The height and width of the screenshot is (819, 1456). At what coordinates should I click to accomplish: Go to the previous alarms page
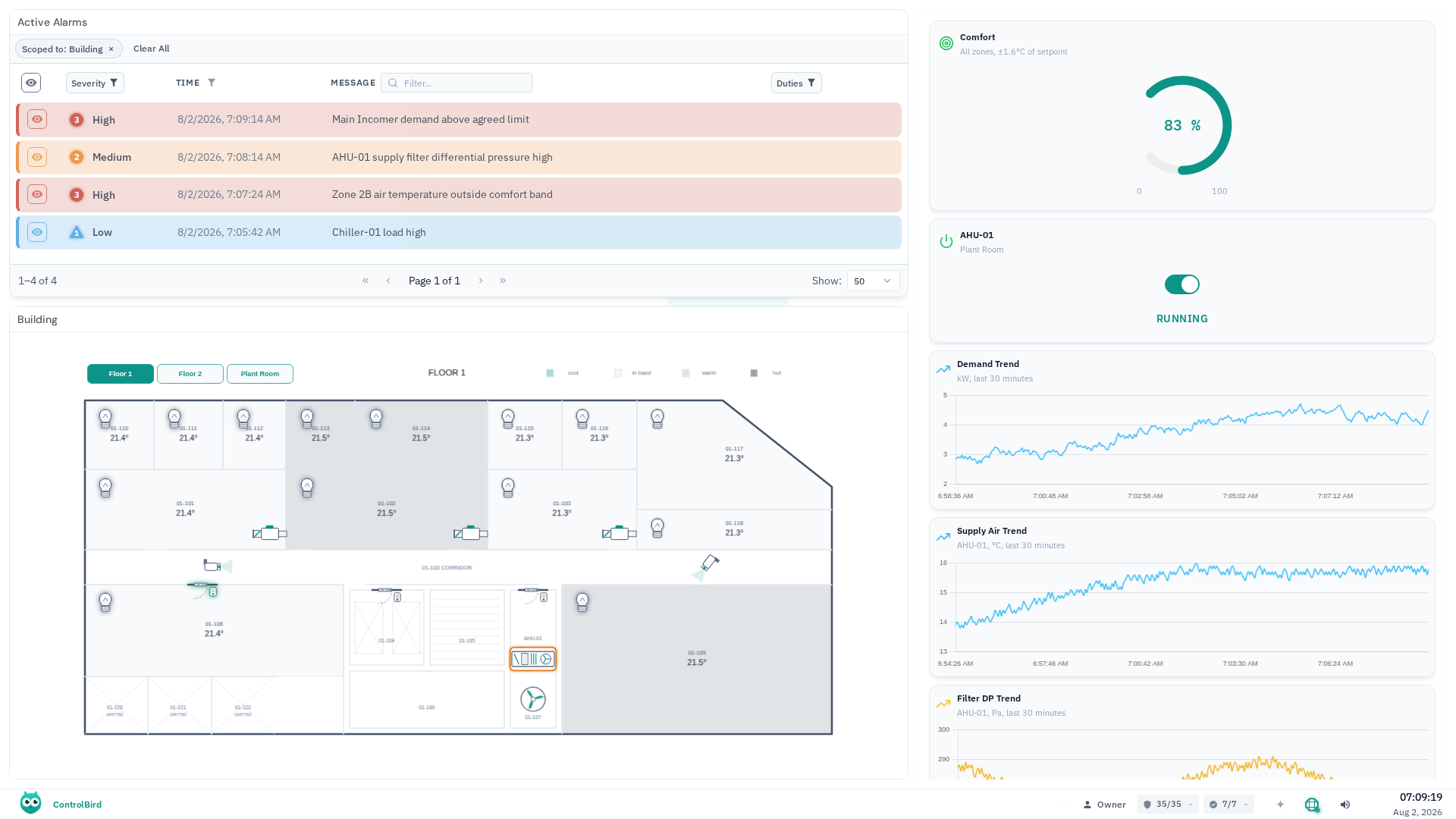point(388,281)
